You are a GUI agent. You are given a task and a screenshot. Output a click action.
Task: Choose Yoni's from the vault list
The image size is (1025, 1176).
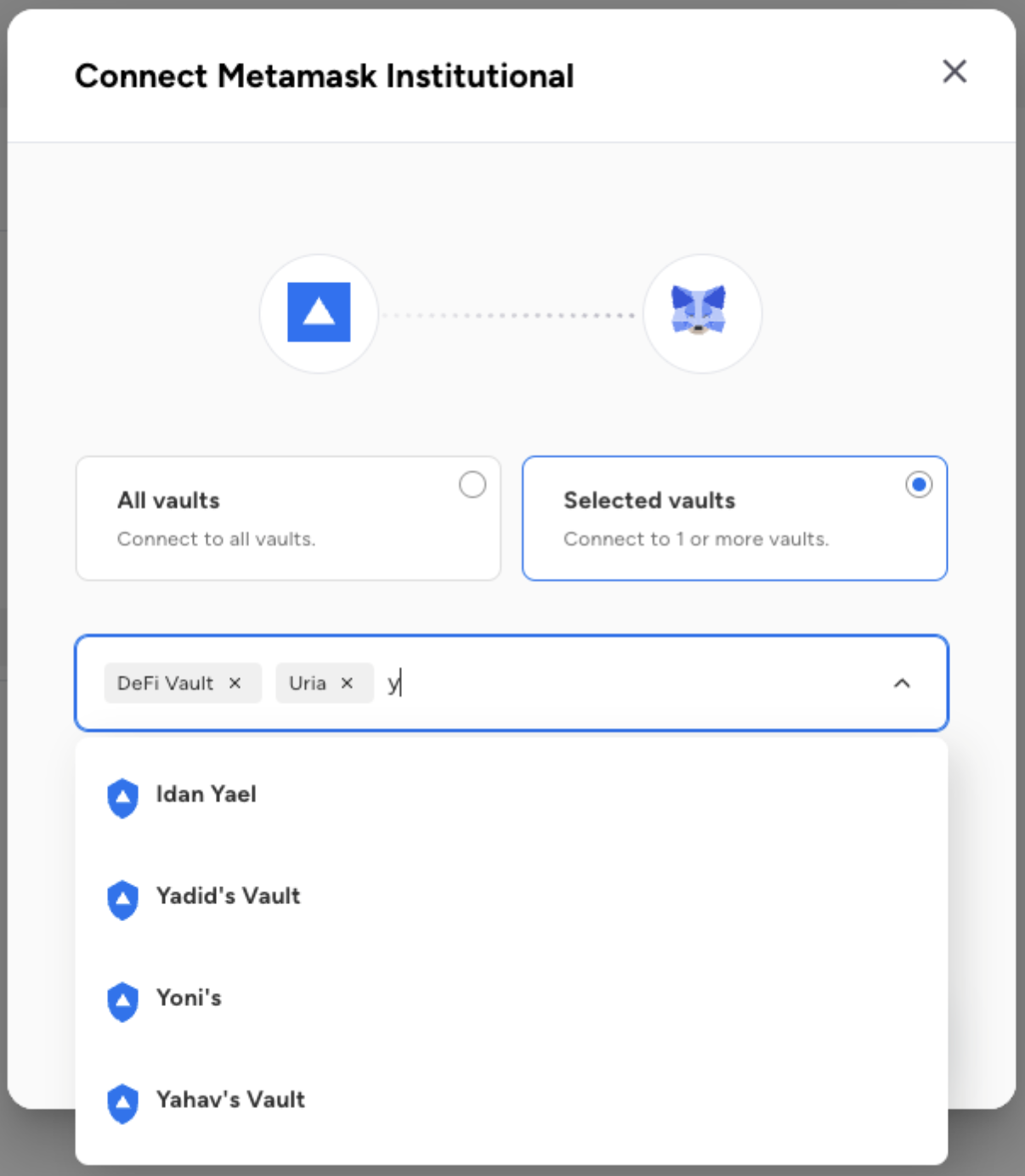(512, 999)
